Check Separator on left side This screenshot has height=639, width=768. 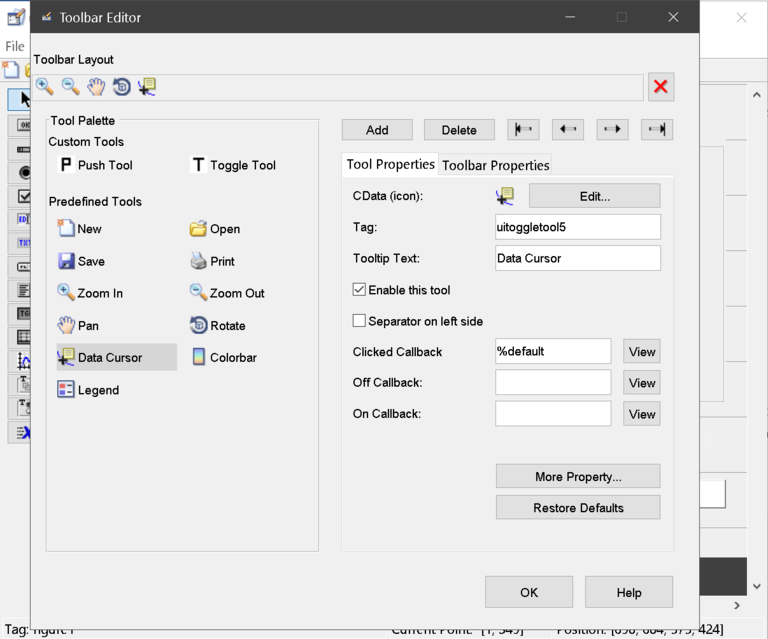point(359,321)
